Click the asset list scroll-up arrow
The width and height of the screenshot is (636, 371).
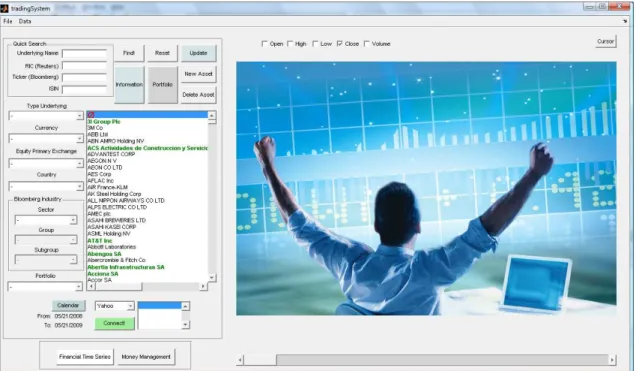pyautogui.click(x=212, y=116)
